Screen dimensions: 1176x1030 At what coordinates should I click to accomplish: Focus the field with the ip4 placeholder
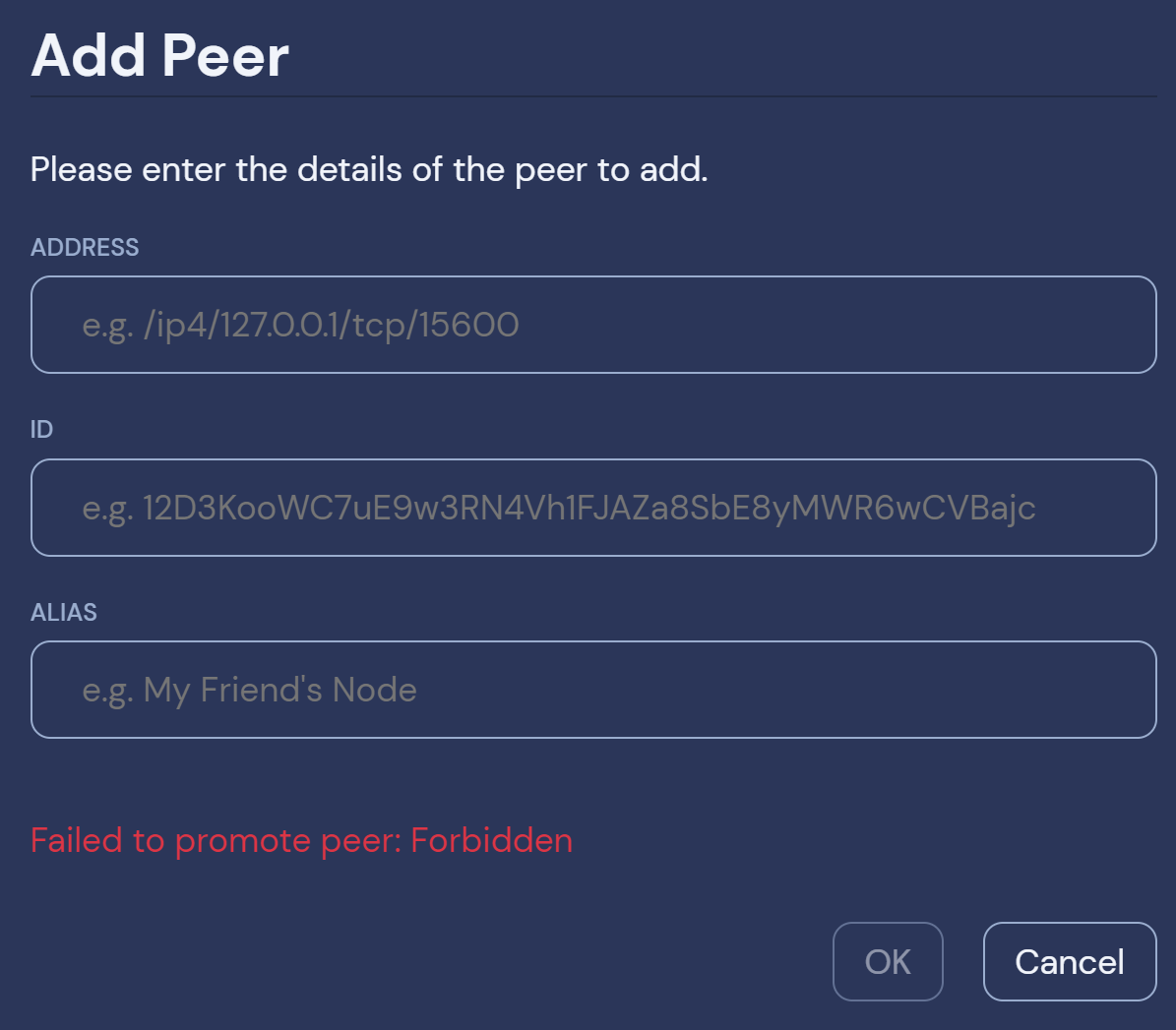pyautogui.click(x=590, y=325)
